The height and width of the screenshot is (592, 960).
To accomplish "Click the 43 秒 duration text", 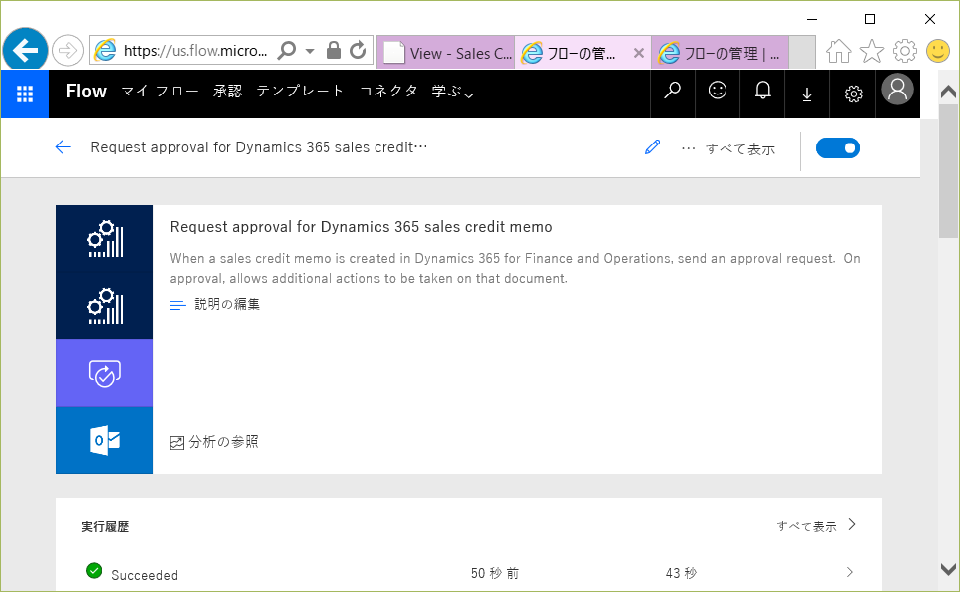I will 681,574.
